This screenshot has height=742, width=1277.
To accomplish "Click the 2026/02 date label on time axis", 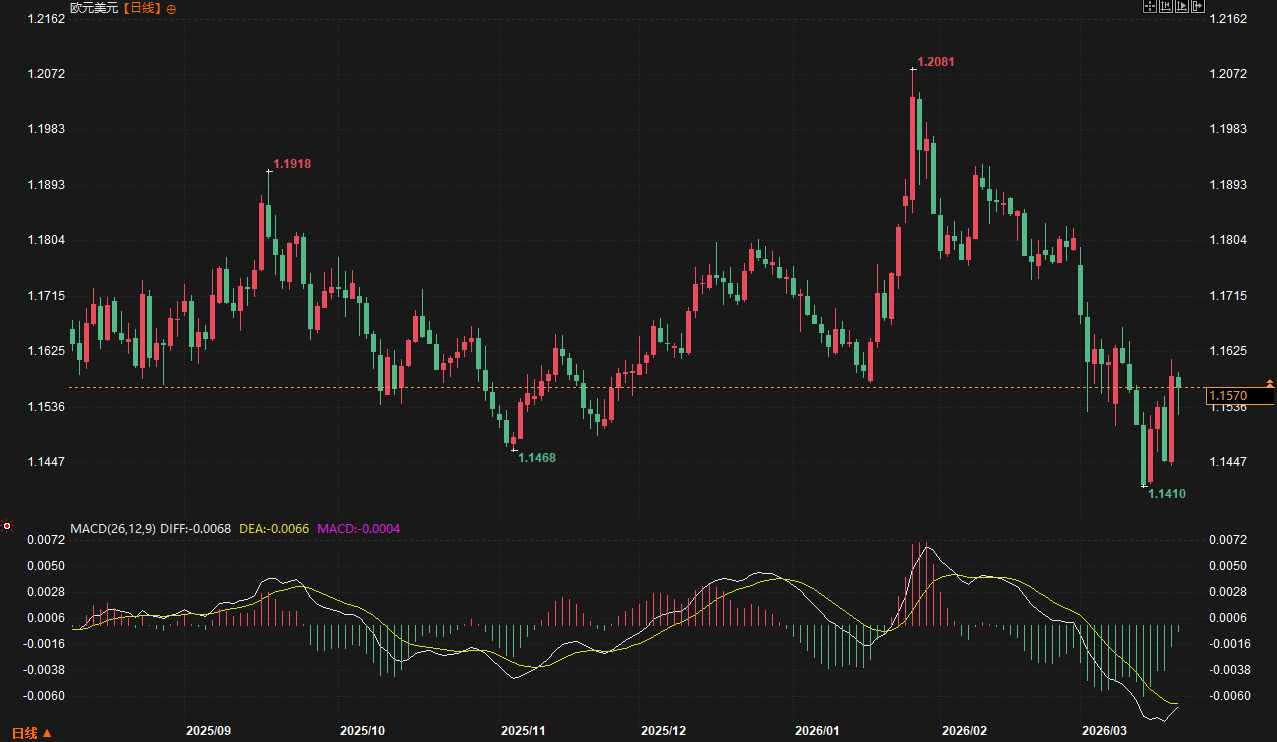I will click(965, 731).
